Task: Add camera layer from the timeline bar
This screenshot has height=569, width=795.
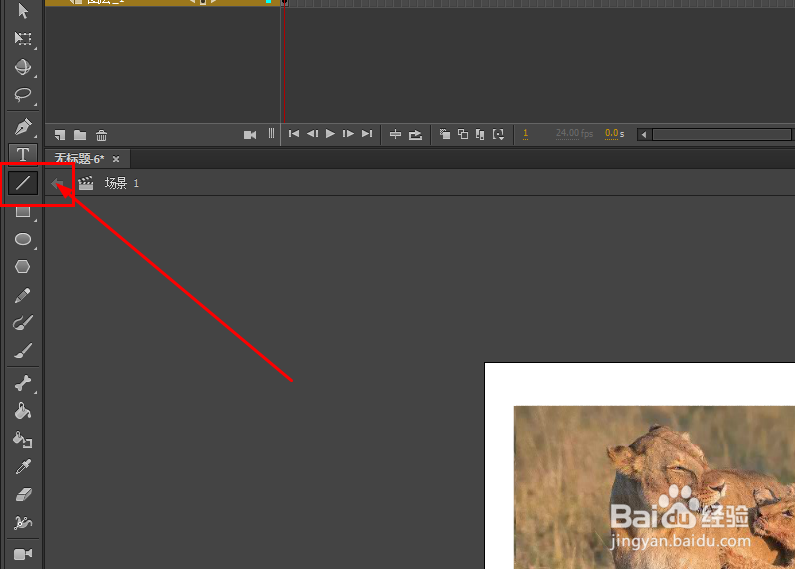Action: tap(250, 135)
